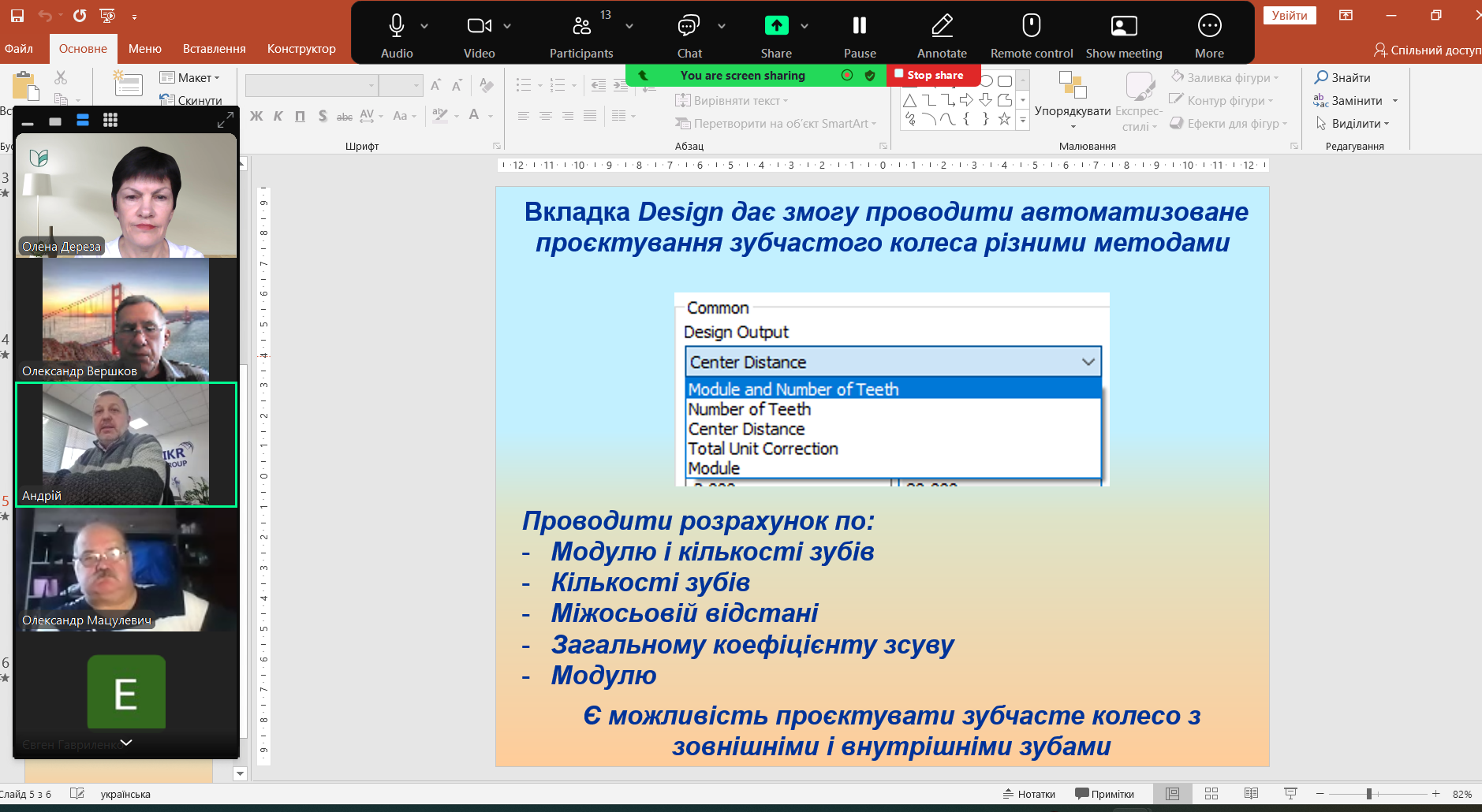The height and width of the screenshot is (812, 1482).
Task: Expand the Audio options arrow
Action: click(x=424, y=26)
